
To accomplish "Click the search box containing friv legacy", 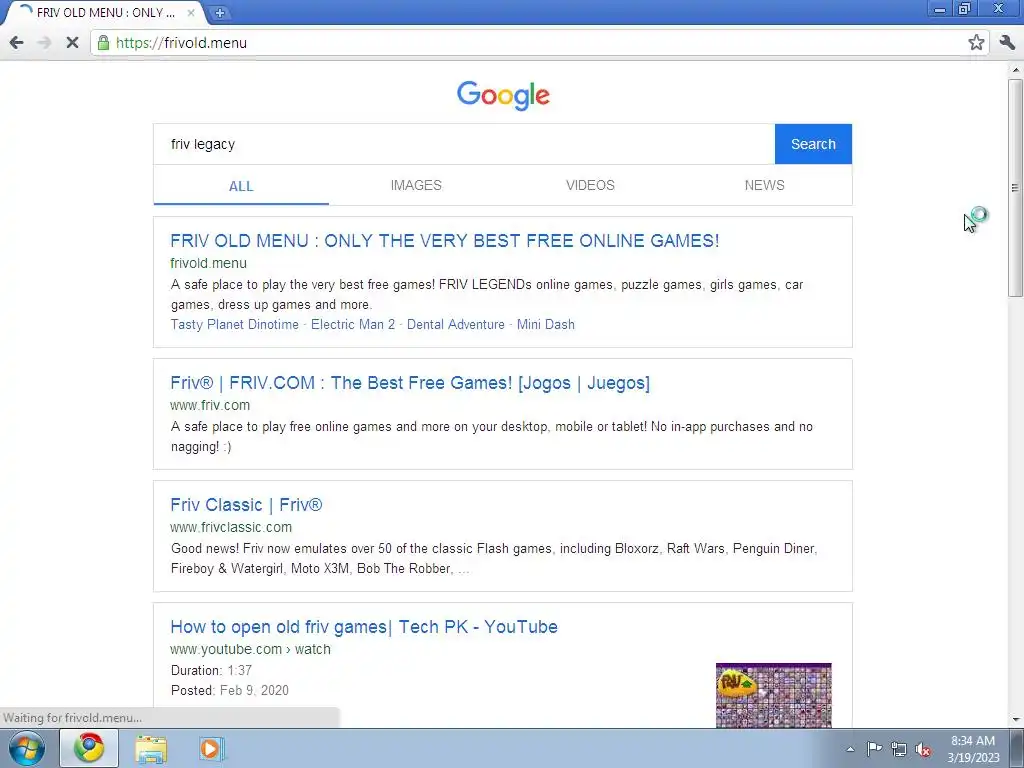I will pos(464,144).
